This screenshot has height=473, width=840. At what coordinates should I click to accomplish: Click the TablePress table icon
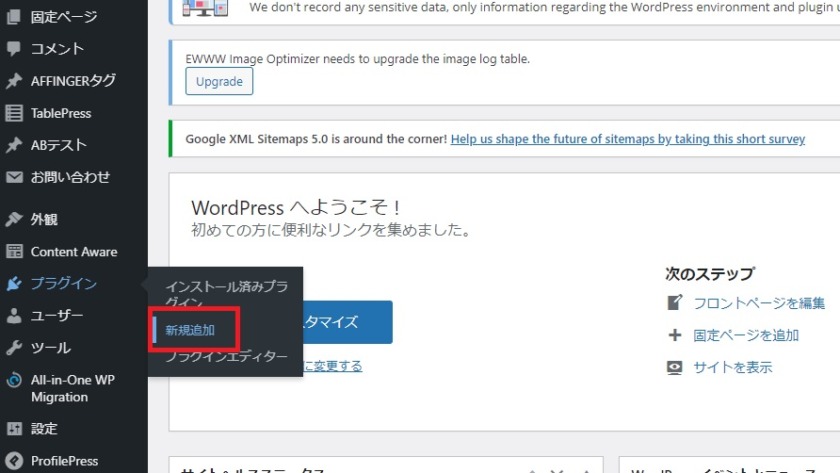pos(14,113)
